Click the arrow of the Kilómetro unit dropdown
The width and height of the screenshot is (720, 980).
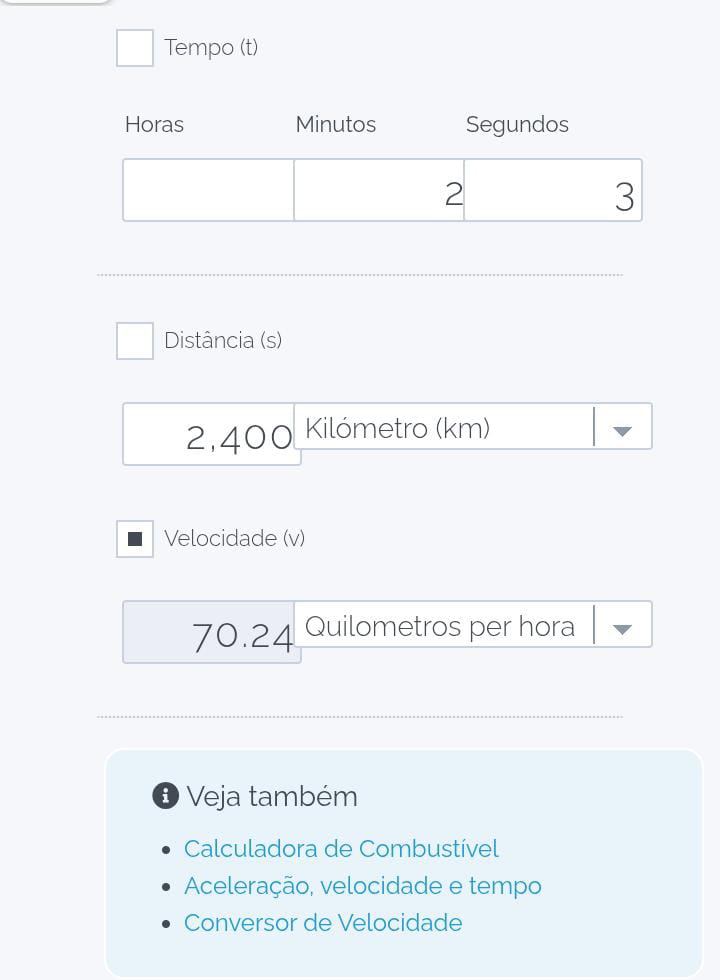tap(622, 429)
